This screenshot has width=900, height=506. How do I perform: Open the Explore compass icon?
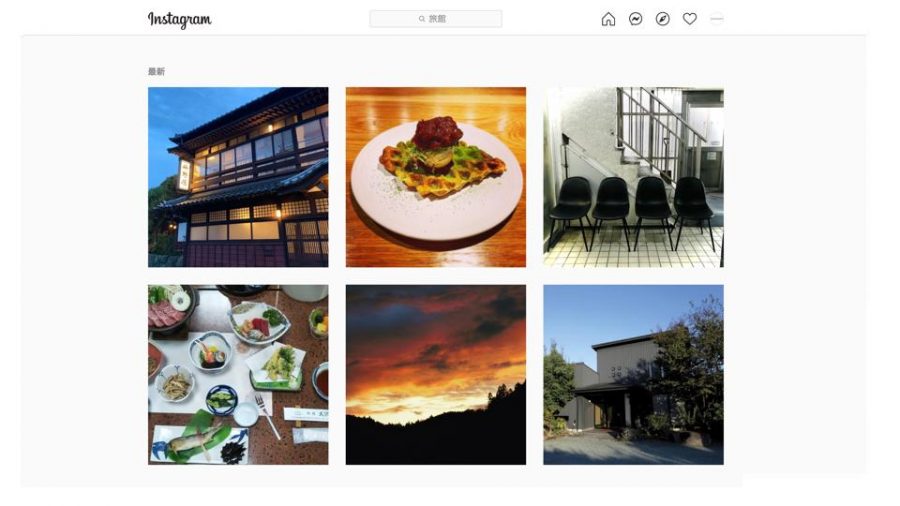(662, 19)
